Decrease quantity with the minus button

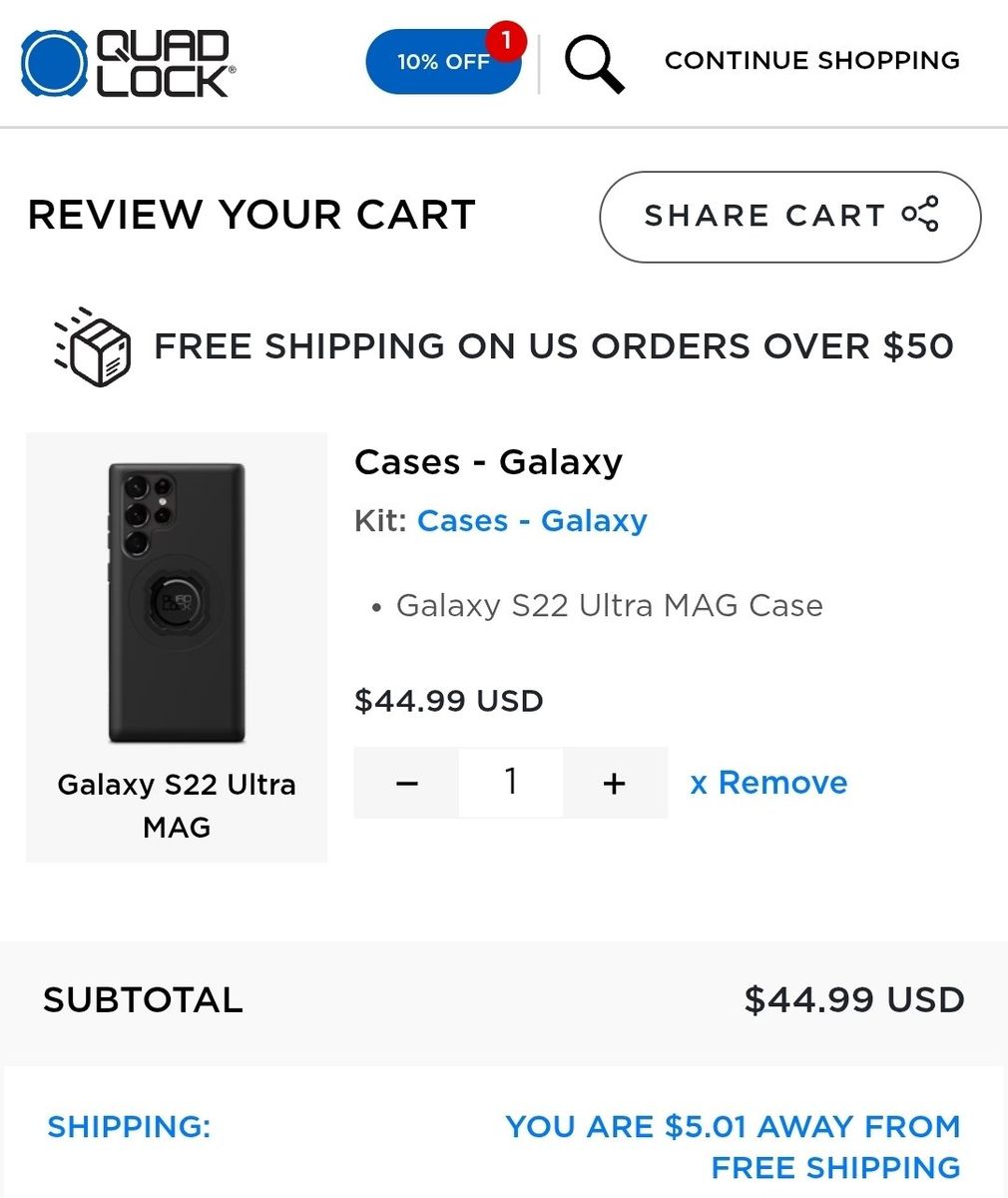pos(407,783)
